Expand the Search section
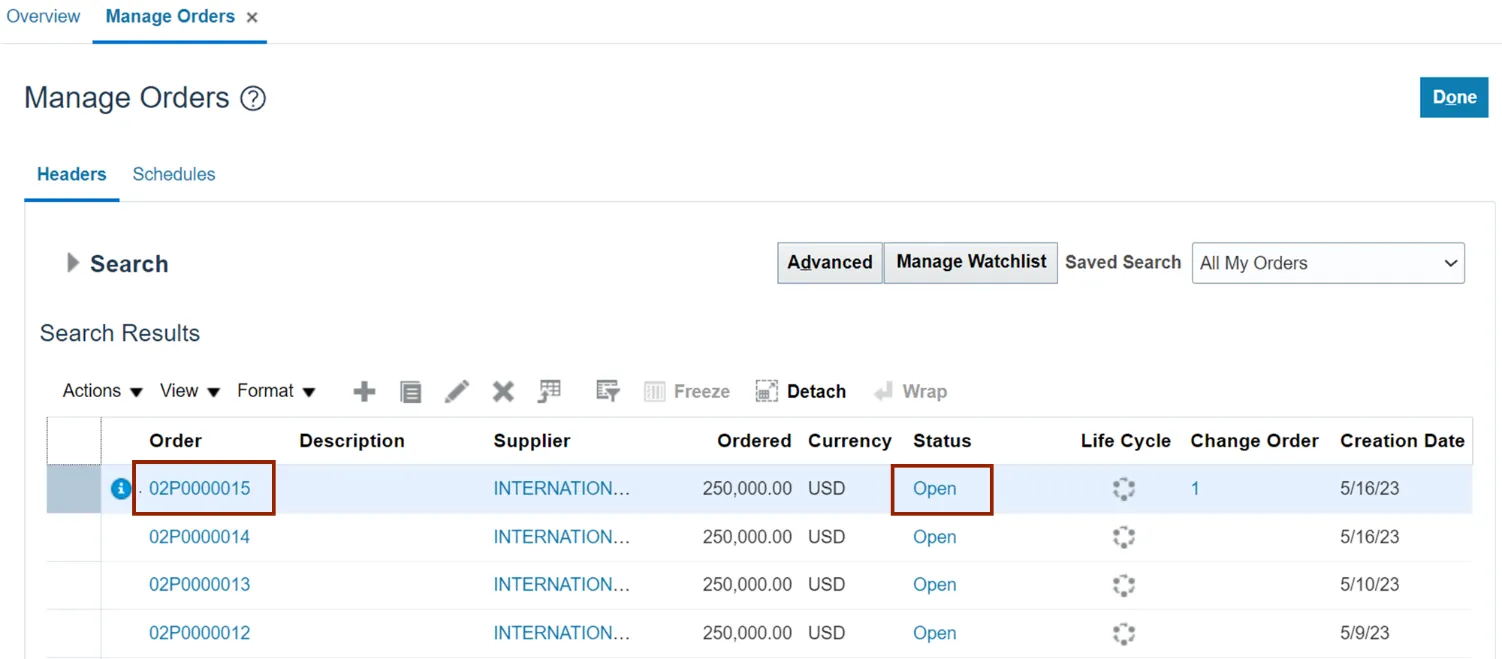 72,263
